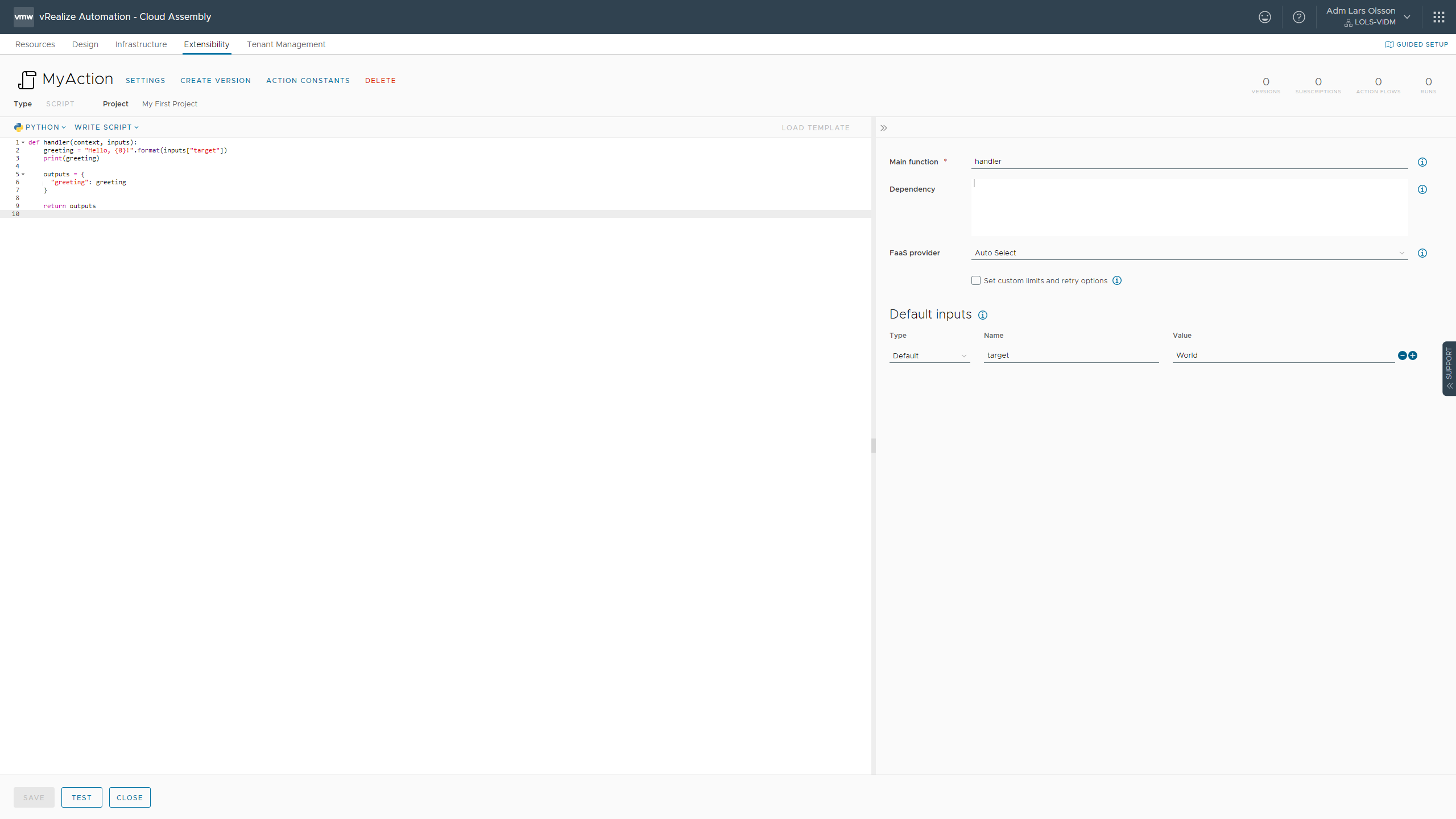
Task: Open the Write Script dropdown
Action: click(106, 127)
